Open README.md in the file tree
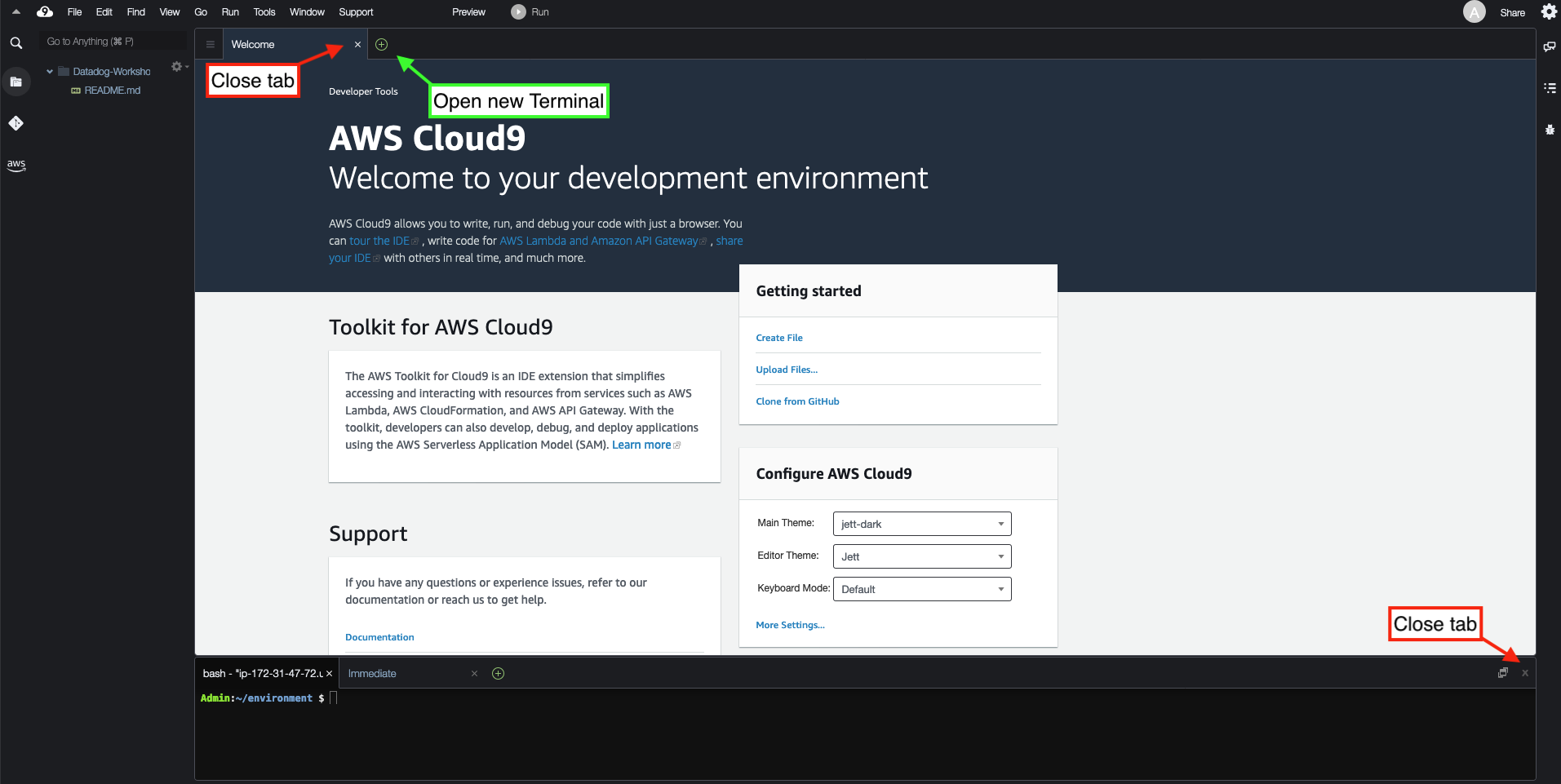Viewport: 1561px width, 784px height. [x=112, y=91]
